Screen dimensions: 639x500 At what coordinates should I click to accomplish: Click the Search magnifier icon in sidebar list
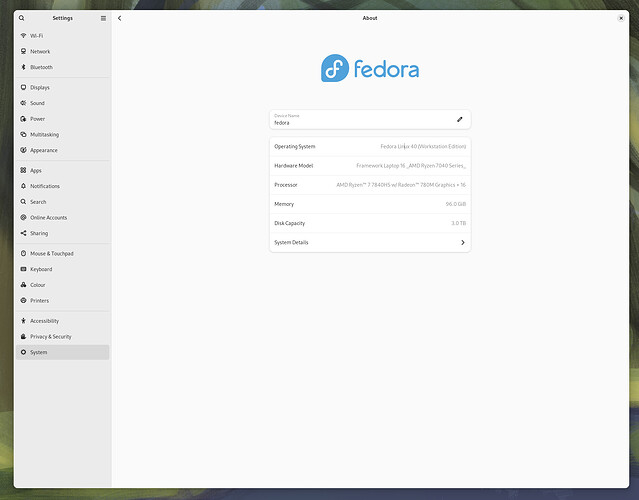pyautogui.click(x=23, y=202)
